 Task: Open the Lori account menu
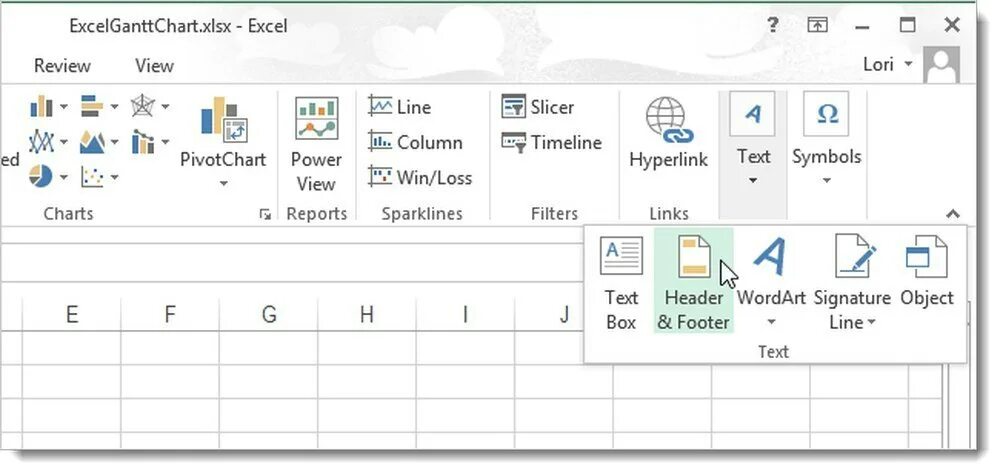click(x=888, y=65)
